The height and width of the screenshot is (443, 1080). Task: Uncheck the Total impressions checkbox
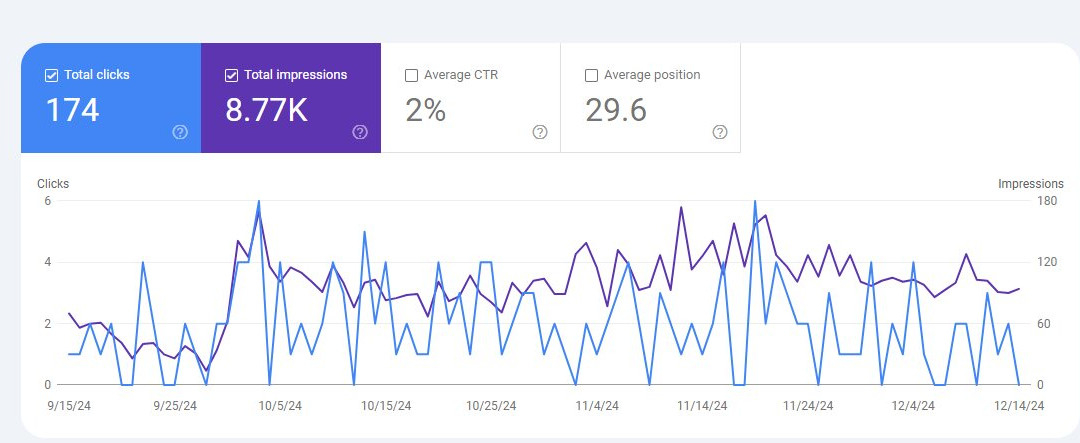click(x=231, y=75)
